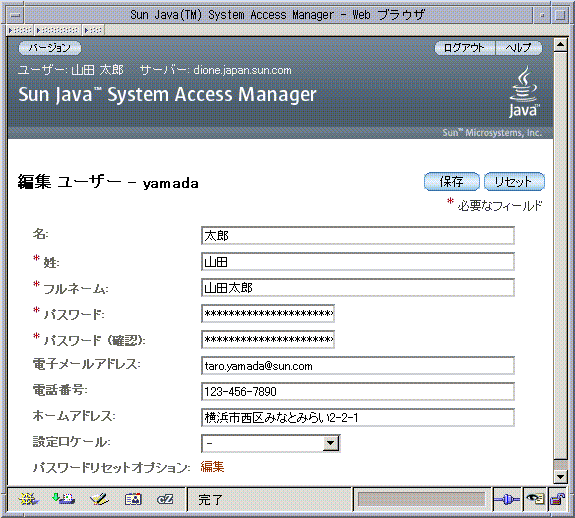The image size is (575, 518).
Task: Click the eye privacy icon in status bar
Action: 535,499
